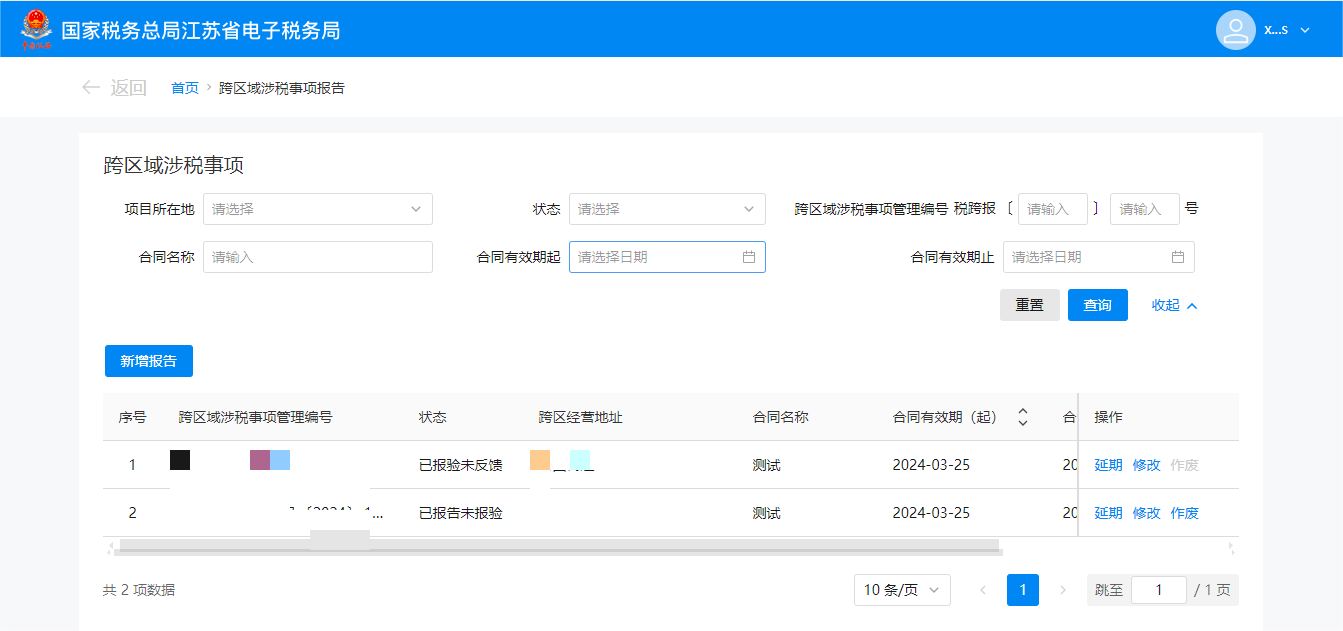
Task: Select page 1 in pagination
Action: pyautogui.click(x=1022, y=590)
